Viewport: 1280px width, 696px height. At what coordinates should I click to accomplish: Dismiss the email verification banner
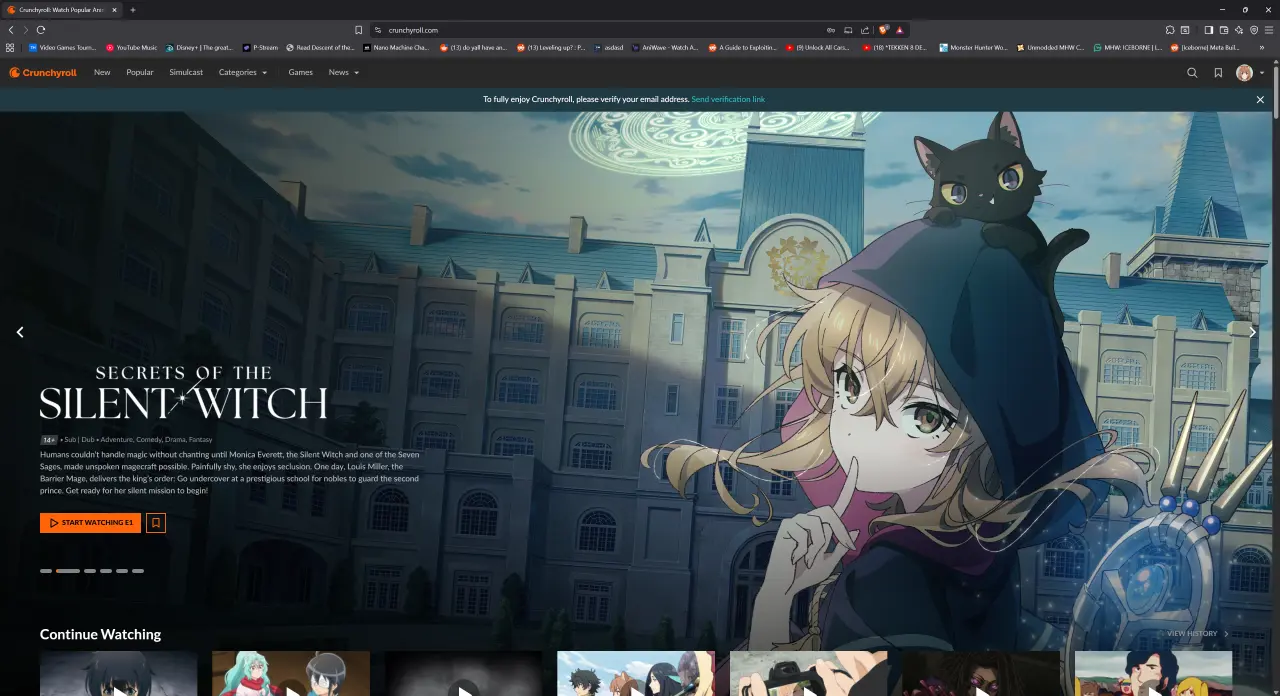[1260, 99]
